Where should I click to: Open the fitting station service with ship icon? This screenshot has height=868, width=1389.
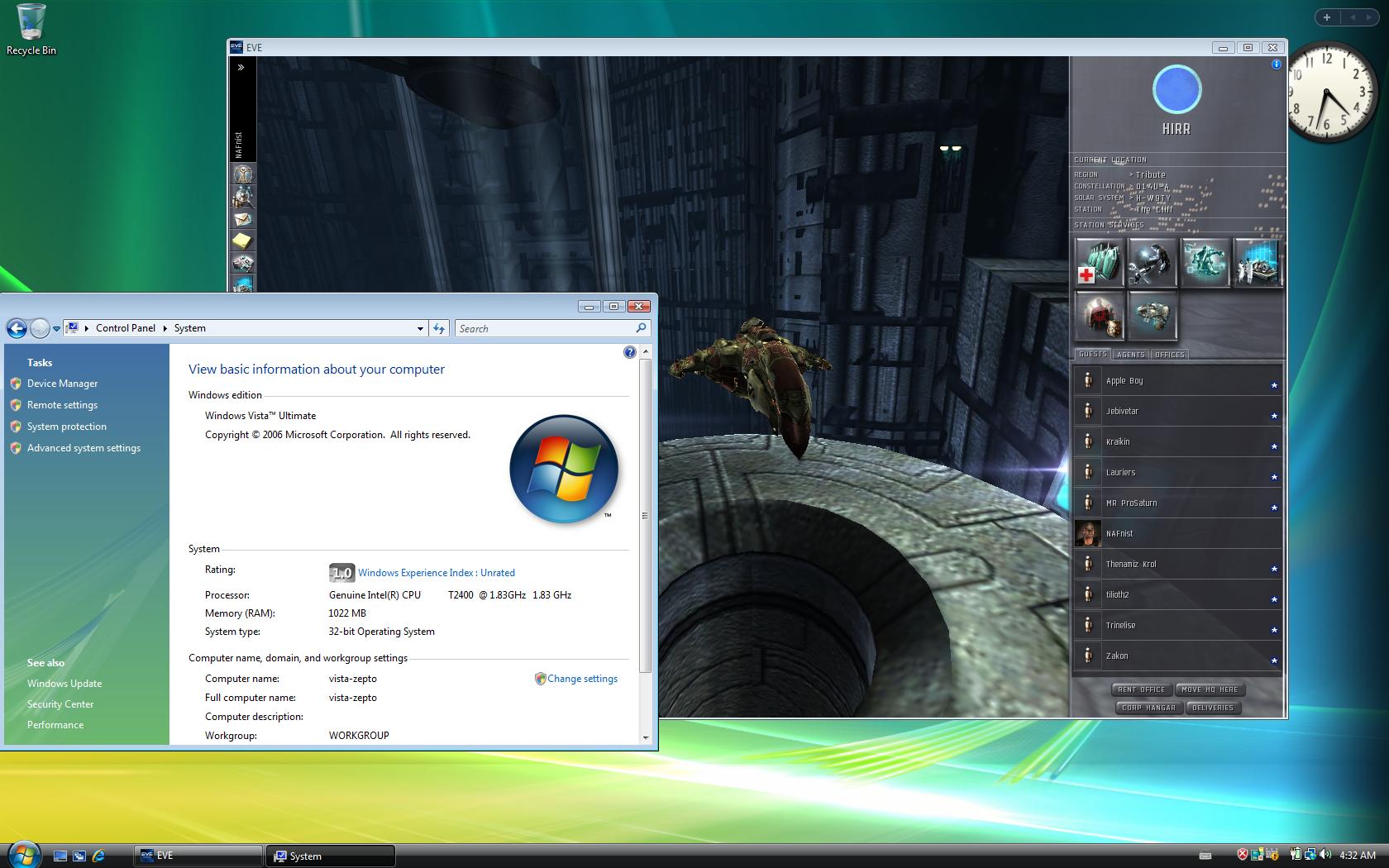(x=1153, y=315)
